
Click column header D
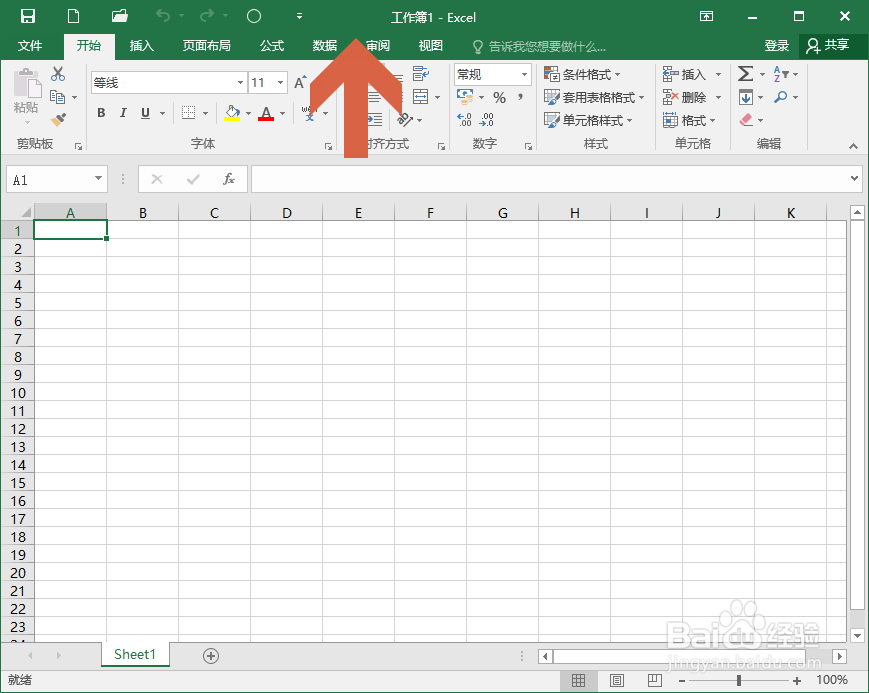pos(287,212)
